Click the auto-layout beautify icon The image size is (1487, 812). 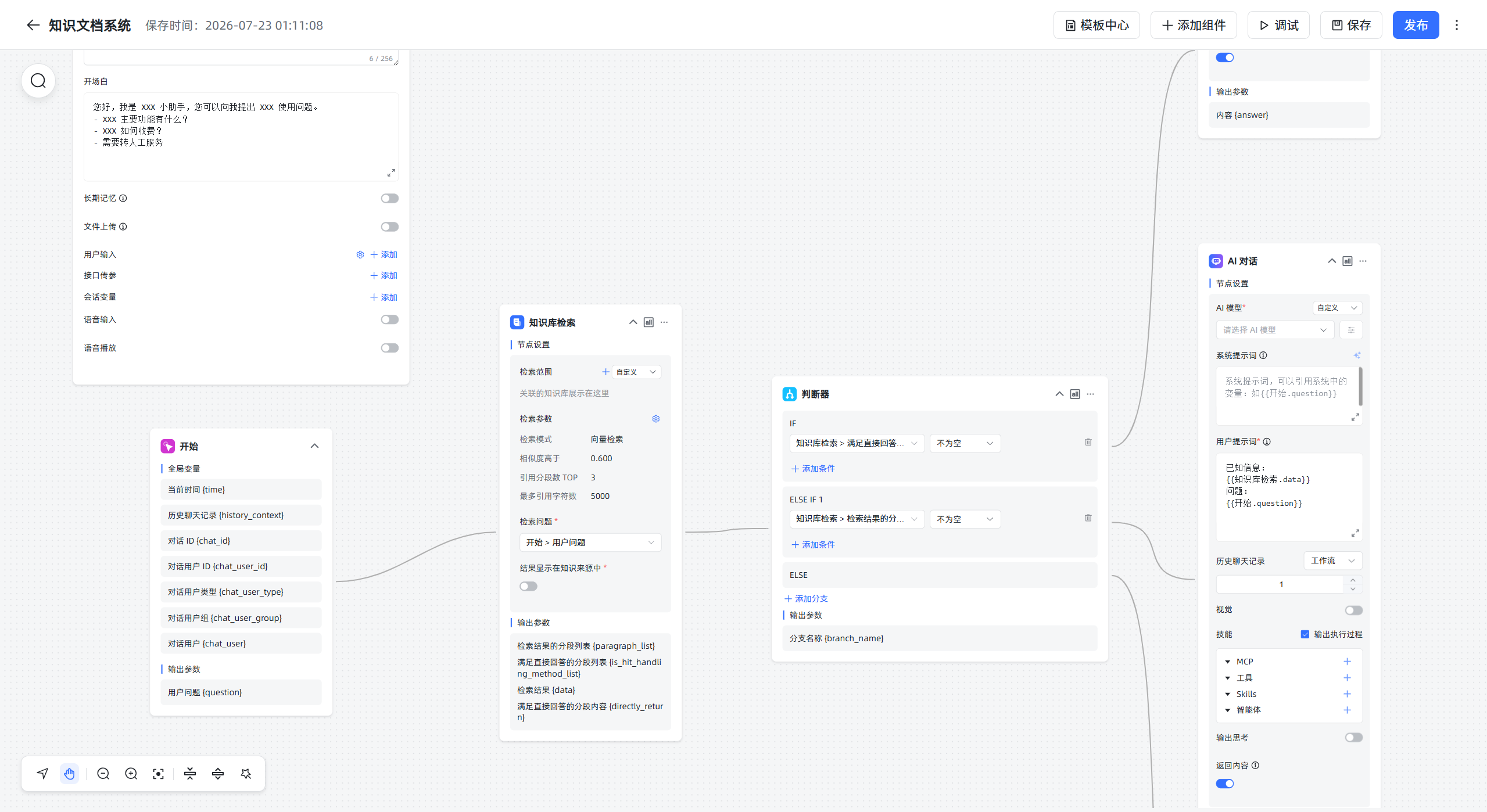(246, 773)
